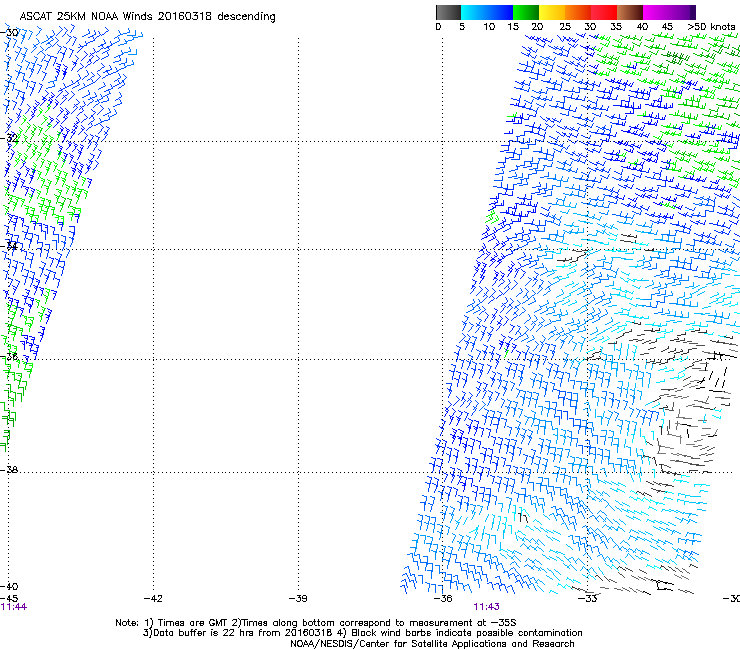The width and height of the screenshot is (740, 650).
Task: Click the '-32' latitude label on left axis
Action: click(x=9, y=138)
